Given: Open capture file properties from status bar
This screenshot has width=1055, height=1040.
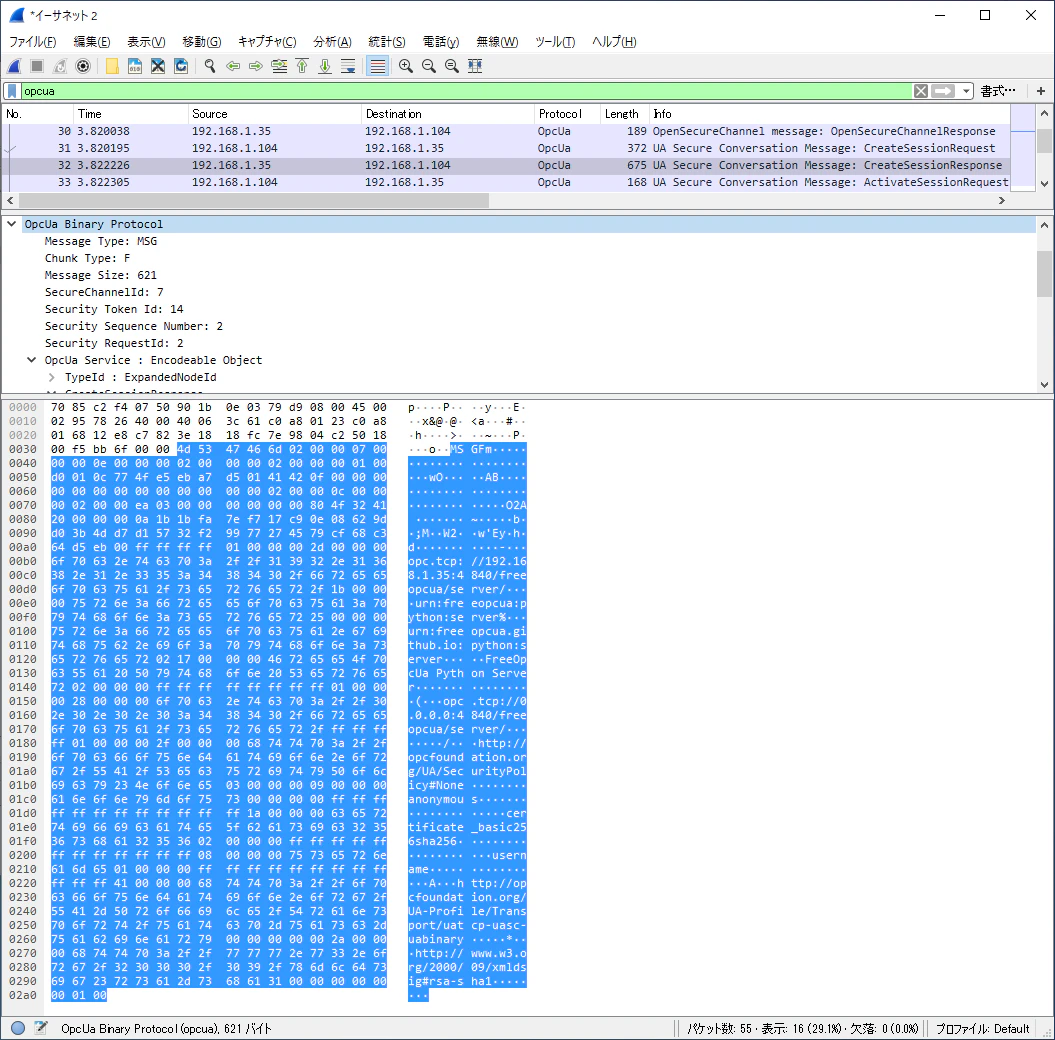Looking at the screenshot, I should pos(41,1028).
